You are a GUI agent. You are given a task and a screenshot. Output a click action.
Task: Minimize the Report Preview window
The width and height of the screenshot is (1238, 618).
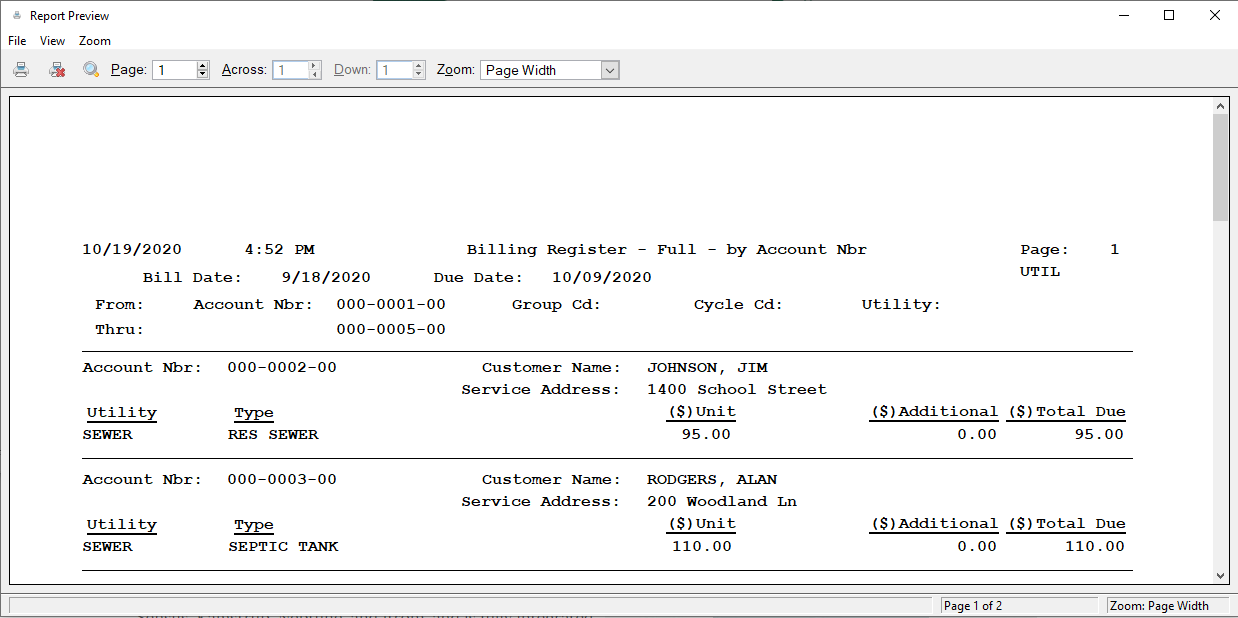(1123, 16)
